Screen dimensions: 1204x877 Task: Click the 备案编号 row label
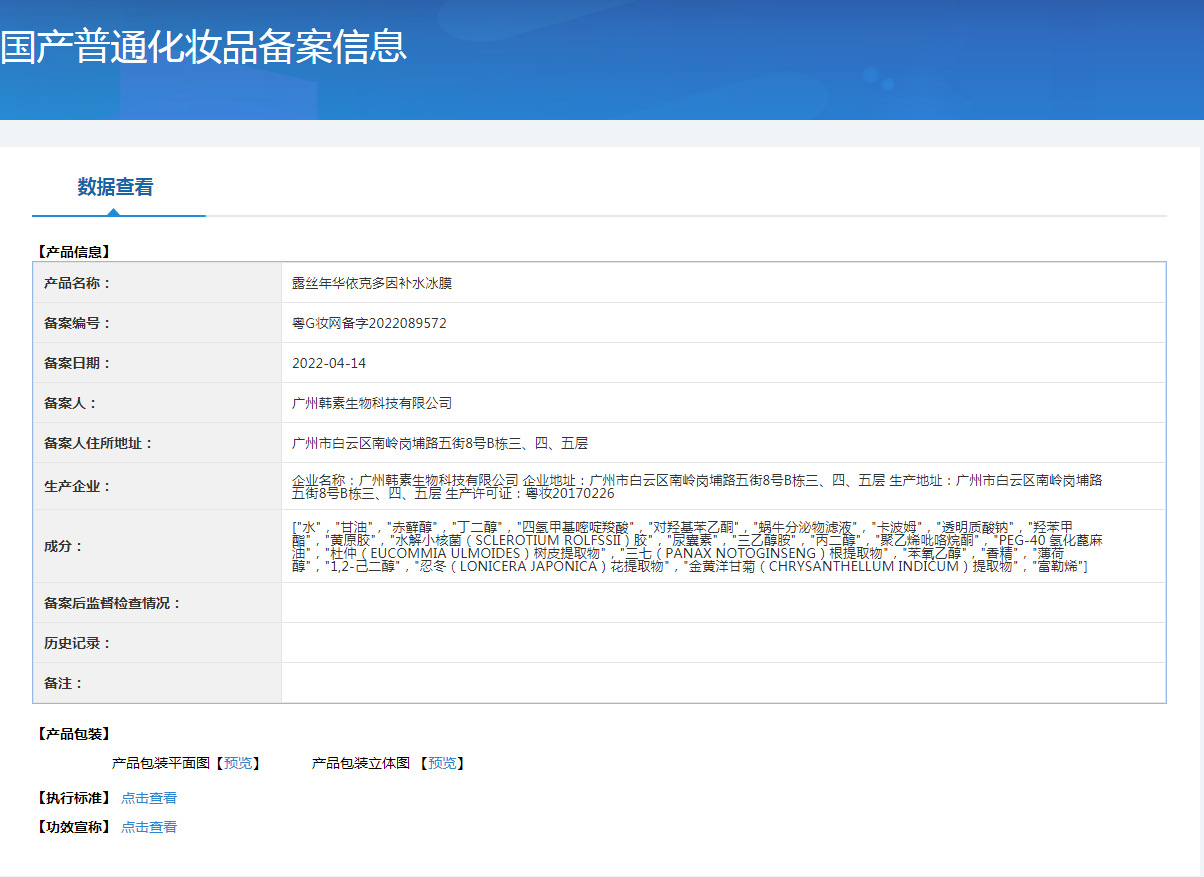[78, 323]
